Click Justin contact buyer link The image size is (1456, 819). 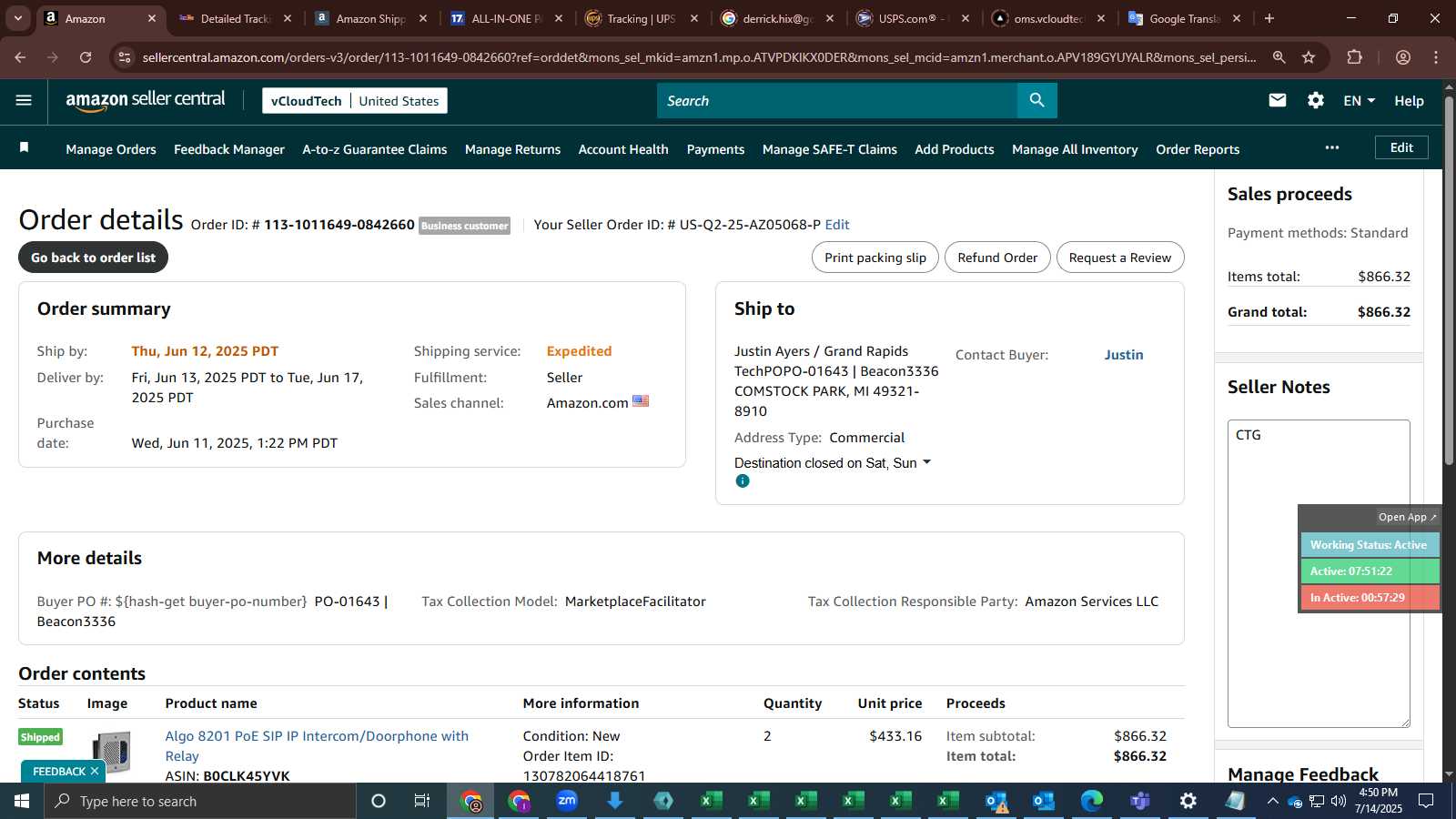[1124, 355]
